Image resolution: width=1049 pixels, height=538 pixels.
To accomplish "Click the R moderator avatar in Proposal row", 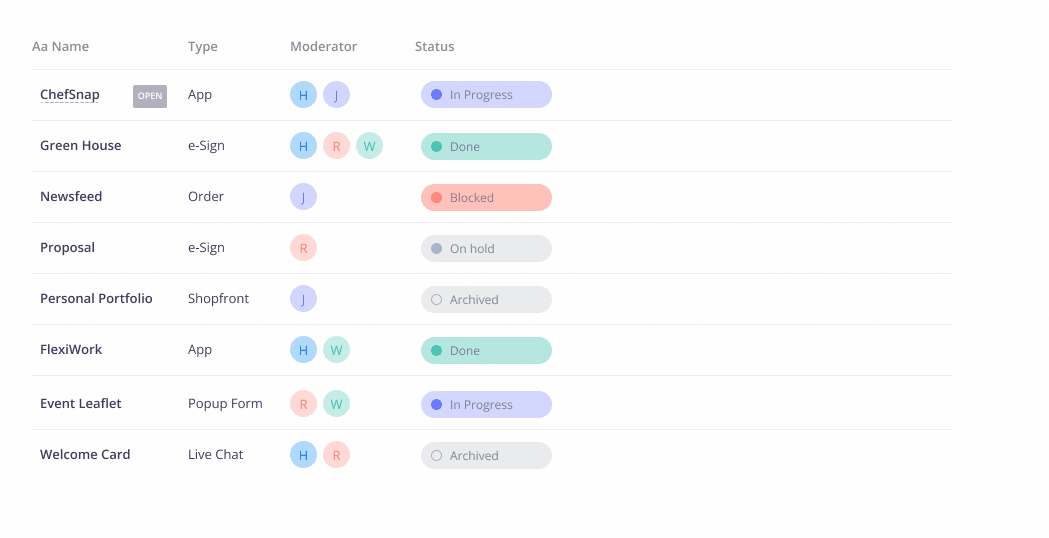I will (303, 248).
